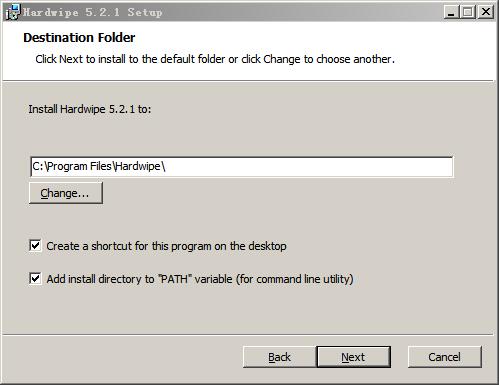499x385 pixels.
Task: Click the word 'Program Files' in the path
Action: pyautogui.click(x=79, y=166)
